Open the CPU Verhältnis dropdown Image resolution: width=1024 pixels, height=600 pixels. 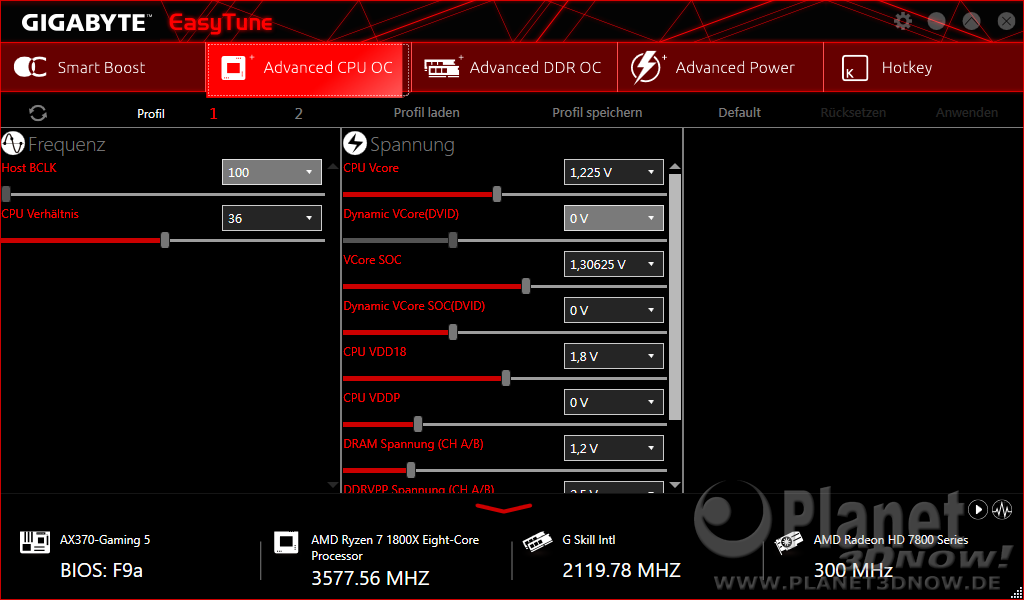pyautogui.click(x=272, y=218)
